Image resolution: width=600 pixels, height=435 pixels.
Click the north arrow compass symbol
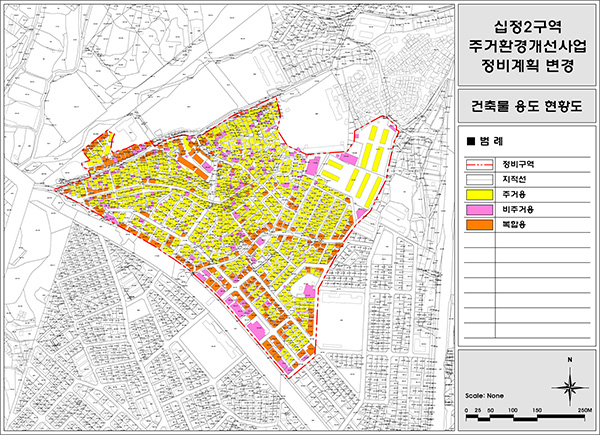coord(568,381)
